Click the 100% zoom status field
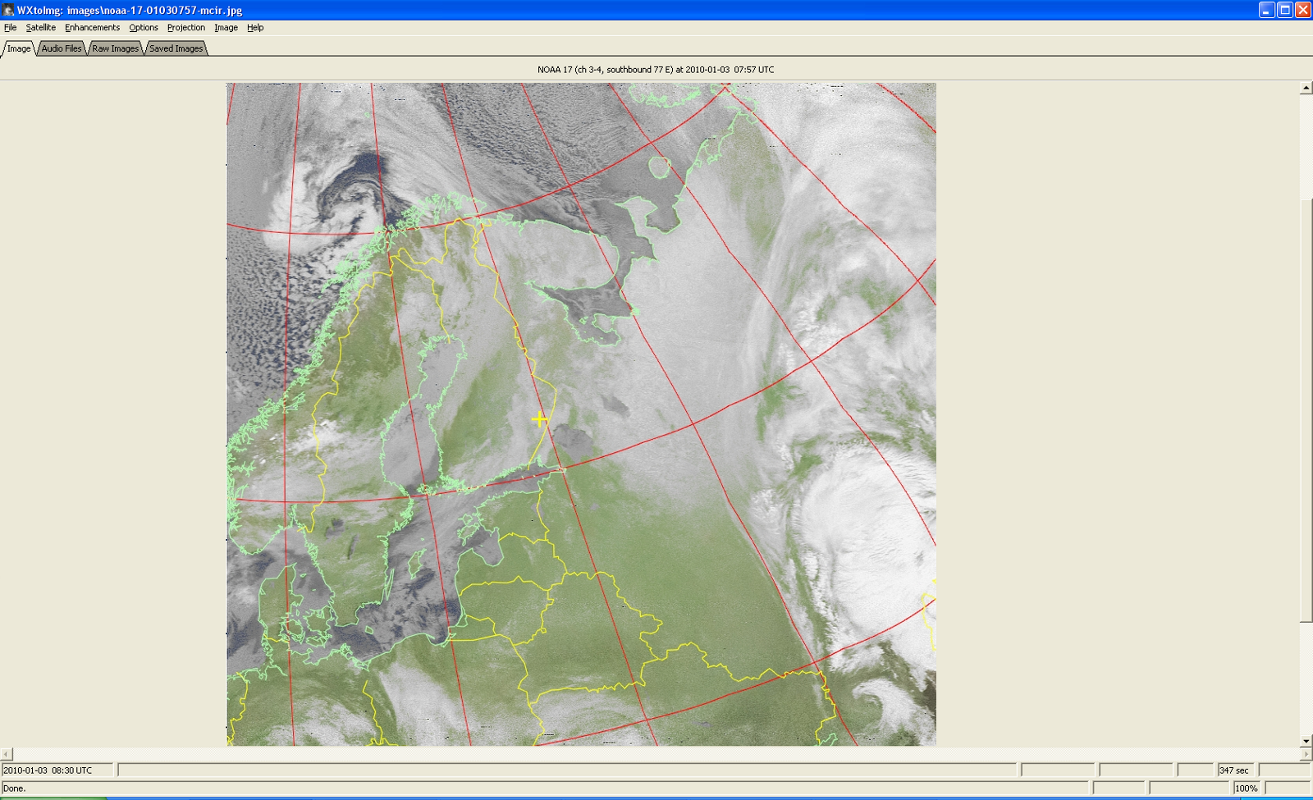1313x800 pixels. (x=1246, y=788)
